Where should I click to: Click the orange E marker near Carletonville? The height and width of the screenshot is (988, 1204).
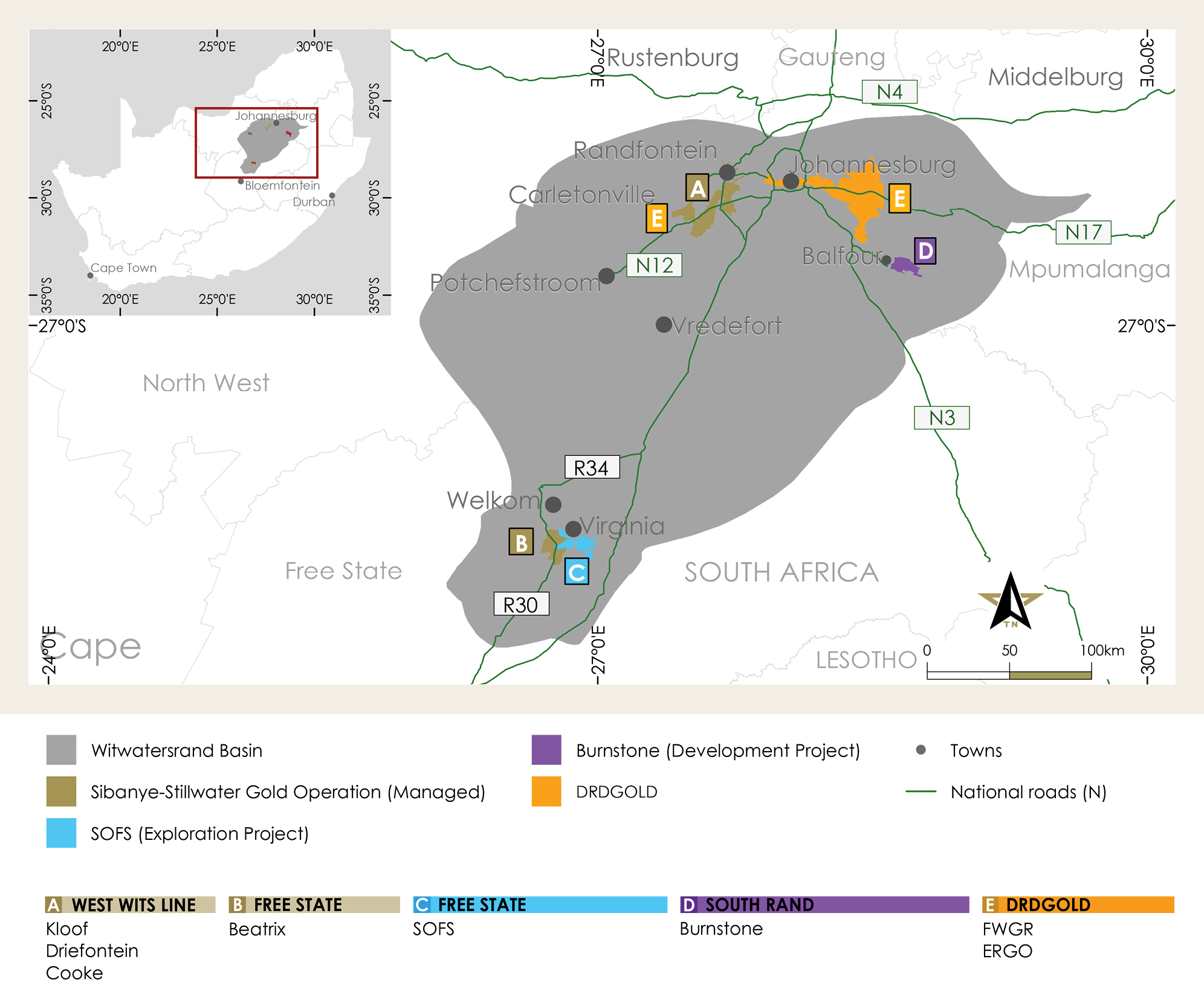pos(656,218)
